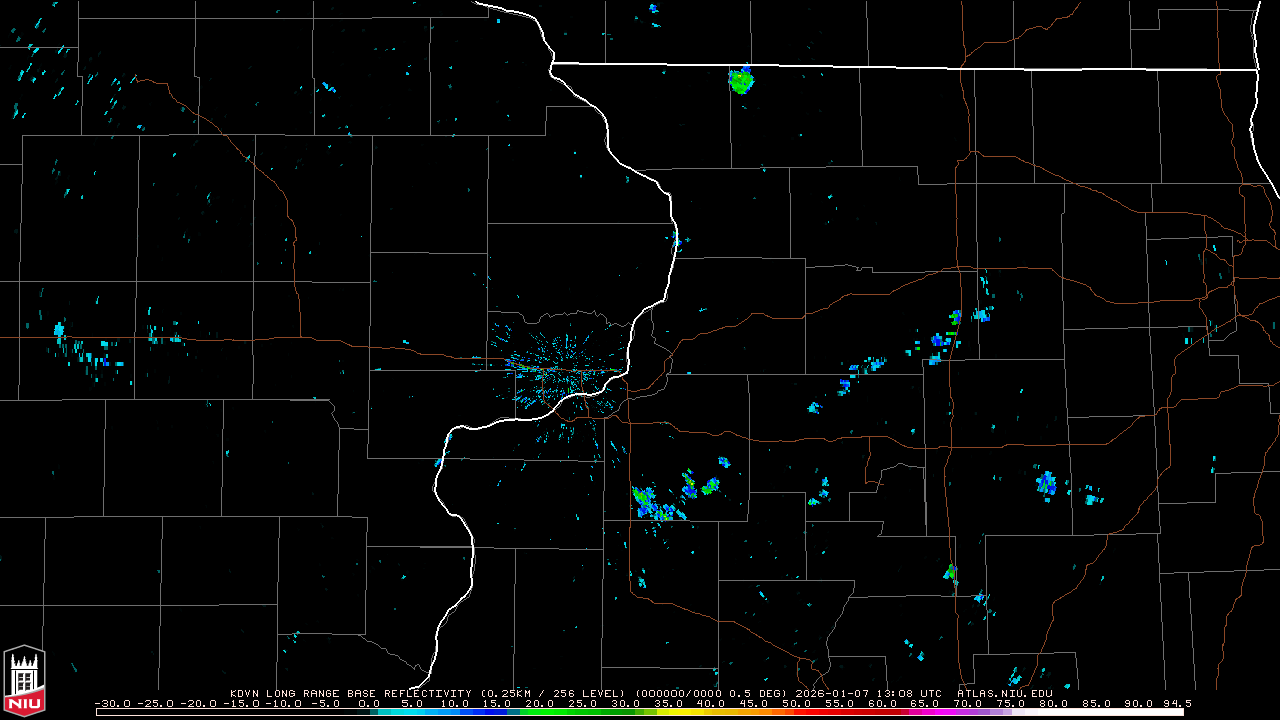Click the -30.0 scale label
Viewport: 1280px width, 720px height.
[111, 704]
